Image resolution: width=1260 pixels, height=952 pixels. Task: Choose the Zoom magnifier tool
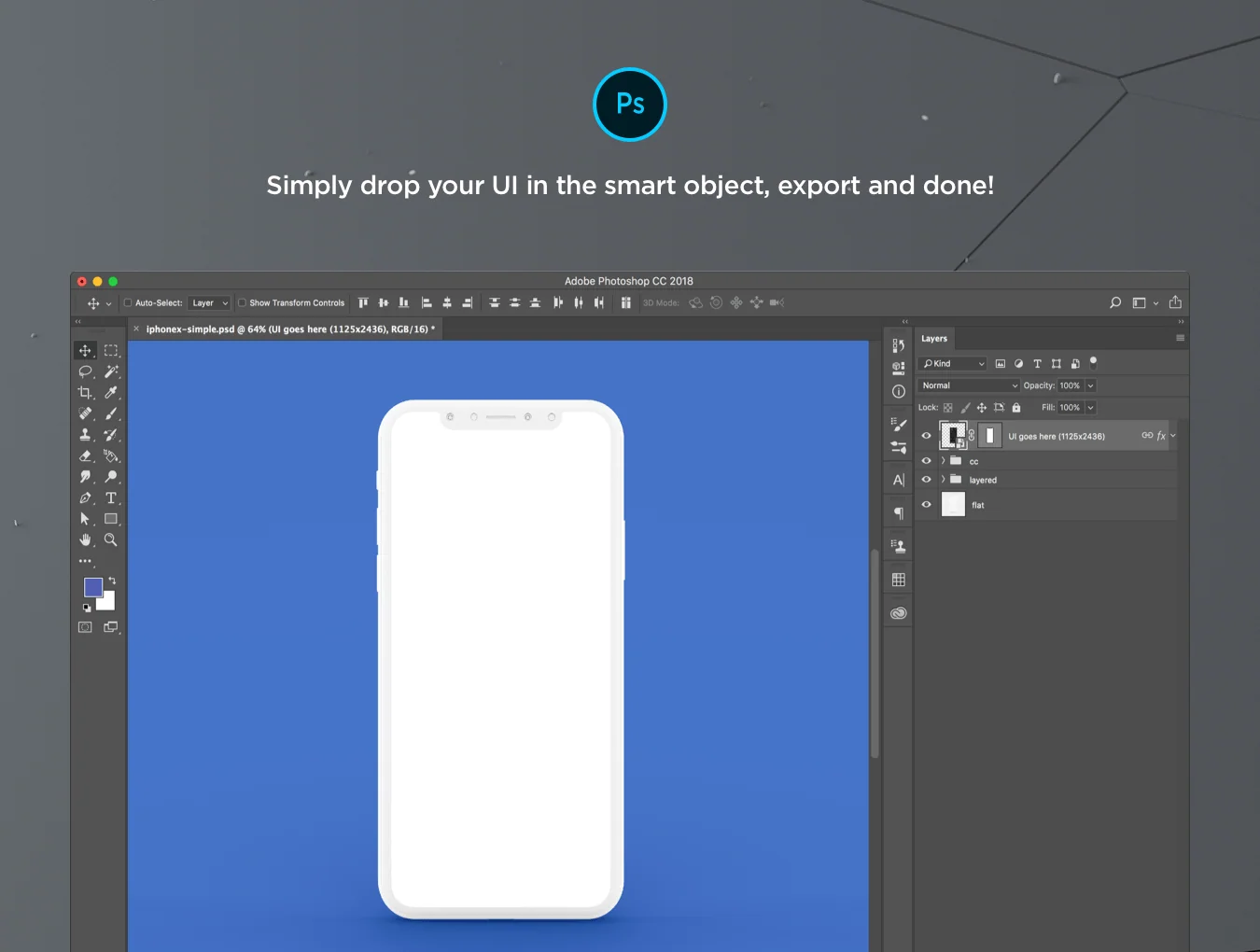pos(111,540)
